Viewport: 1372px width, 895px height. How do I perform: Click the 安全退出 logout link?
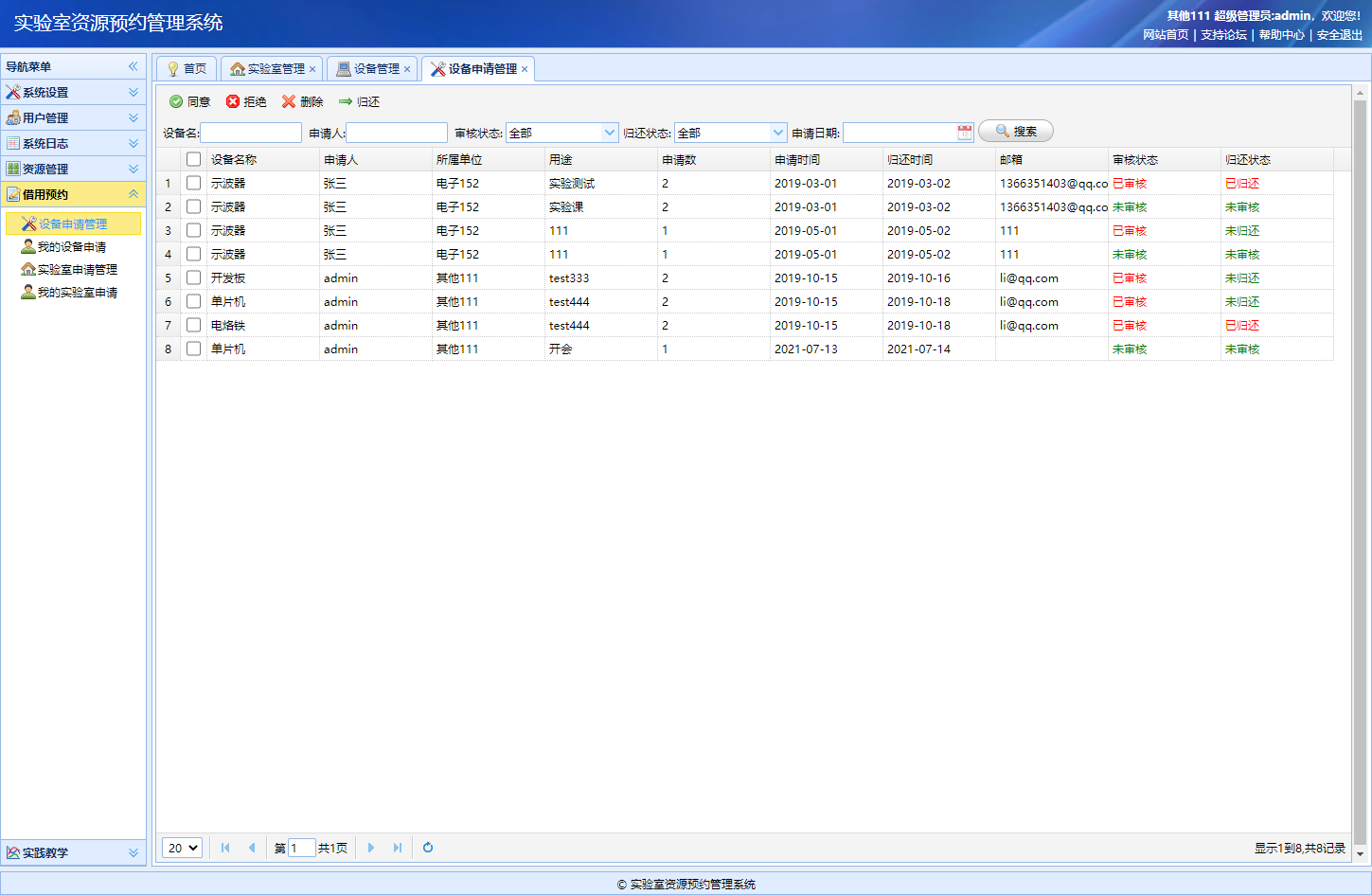pyautogui.click(x=1339, y=35)
